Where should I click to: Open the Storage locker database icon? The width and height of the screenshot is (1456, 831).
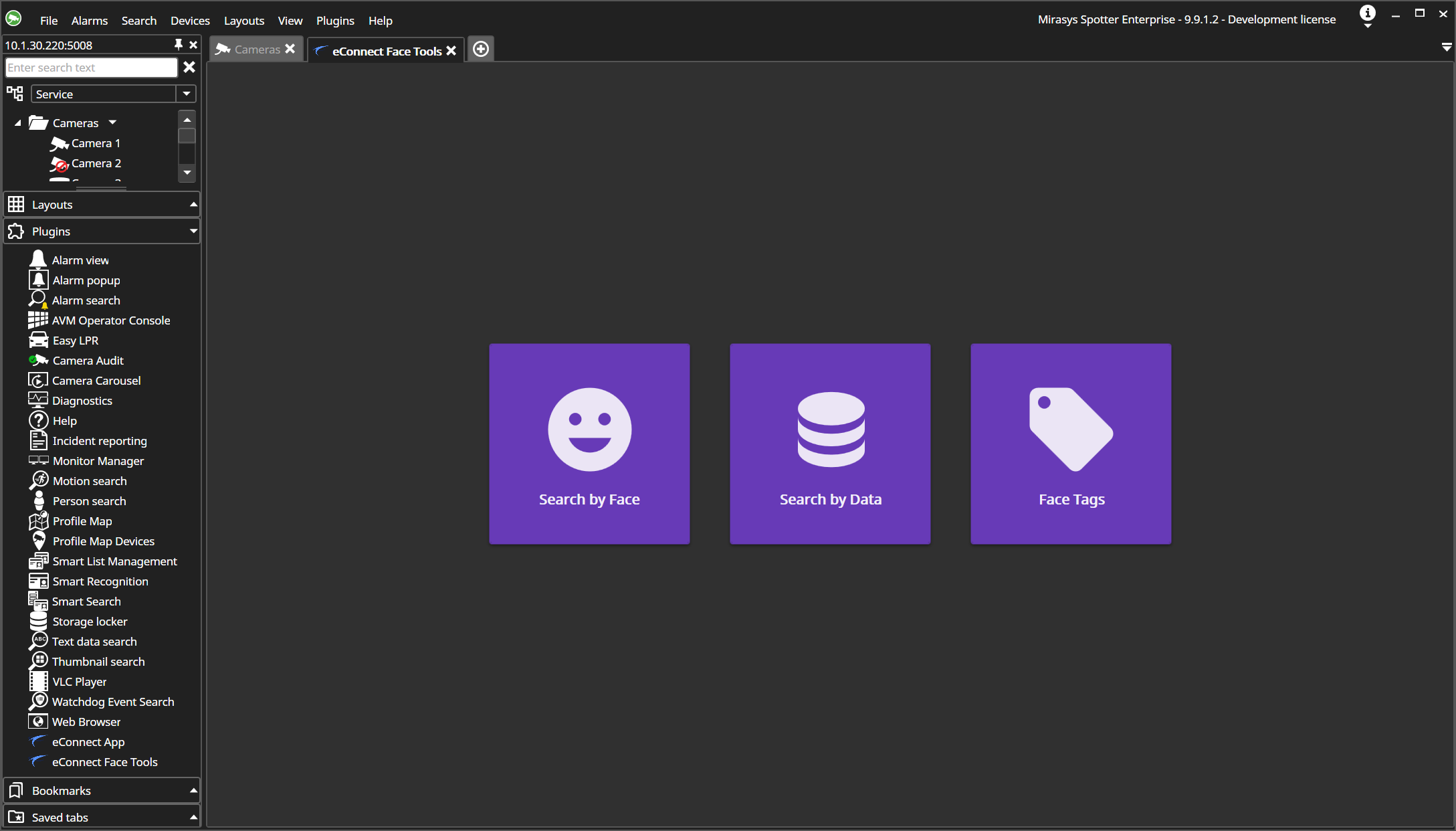click(38, 621)
